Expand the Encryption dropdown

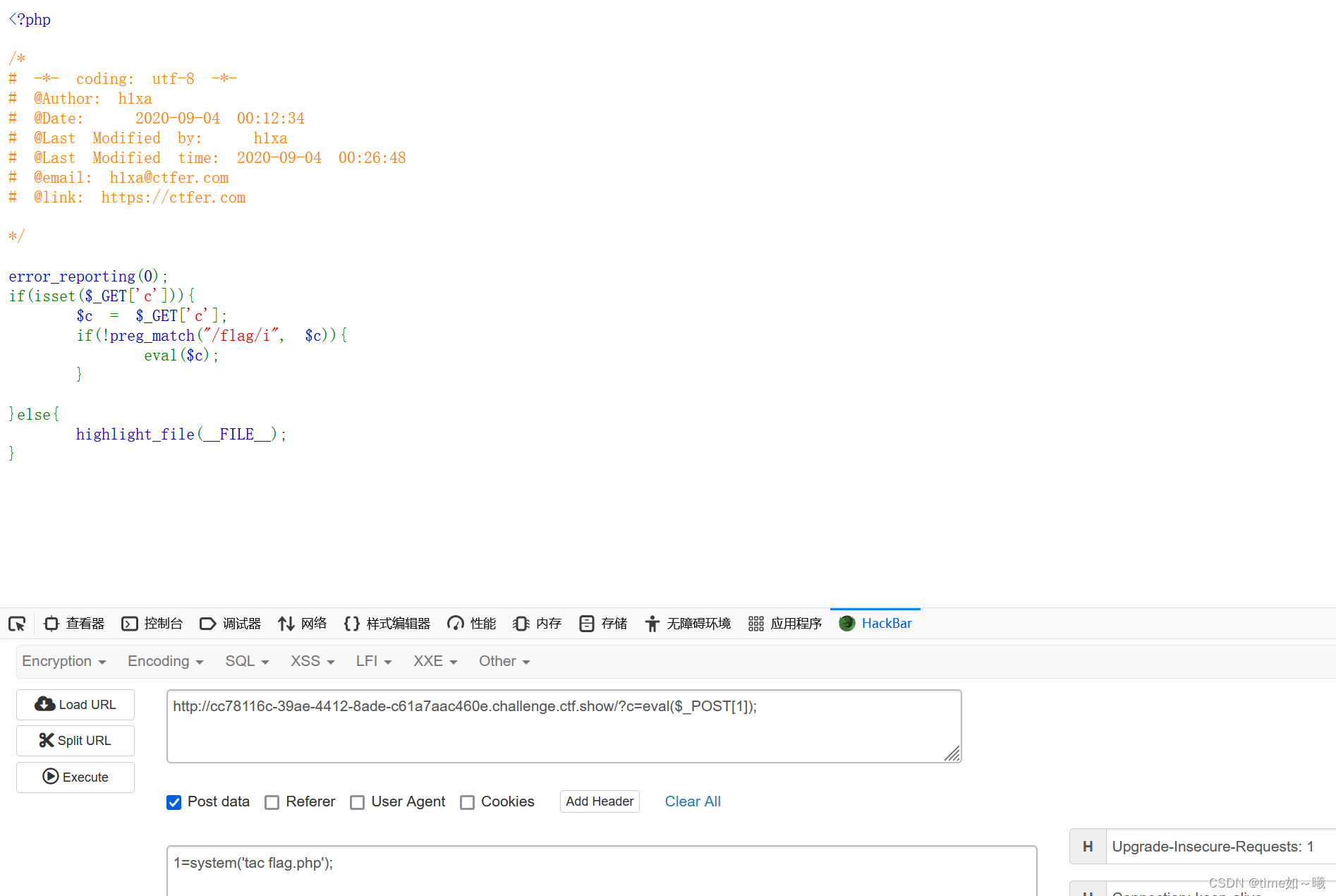[64, 661]
